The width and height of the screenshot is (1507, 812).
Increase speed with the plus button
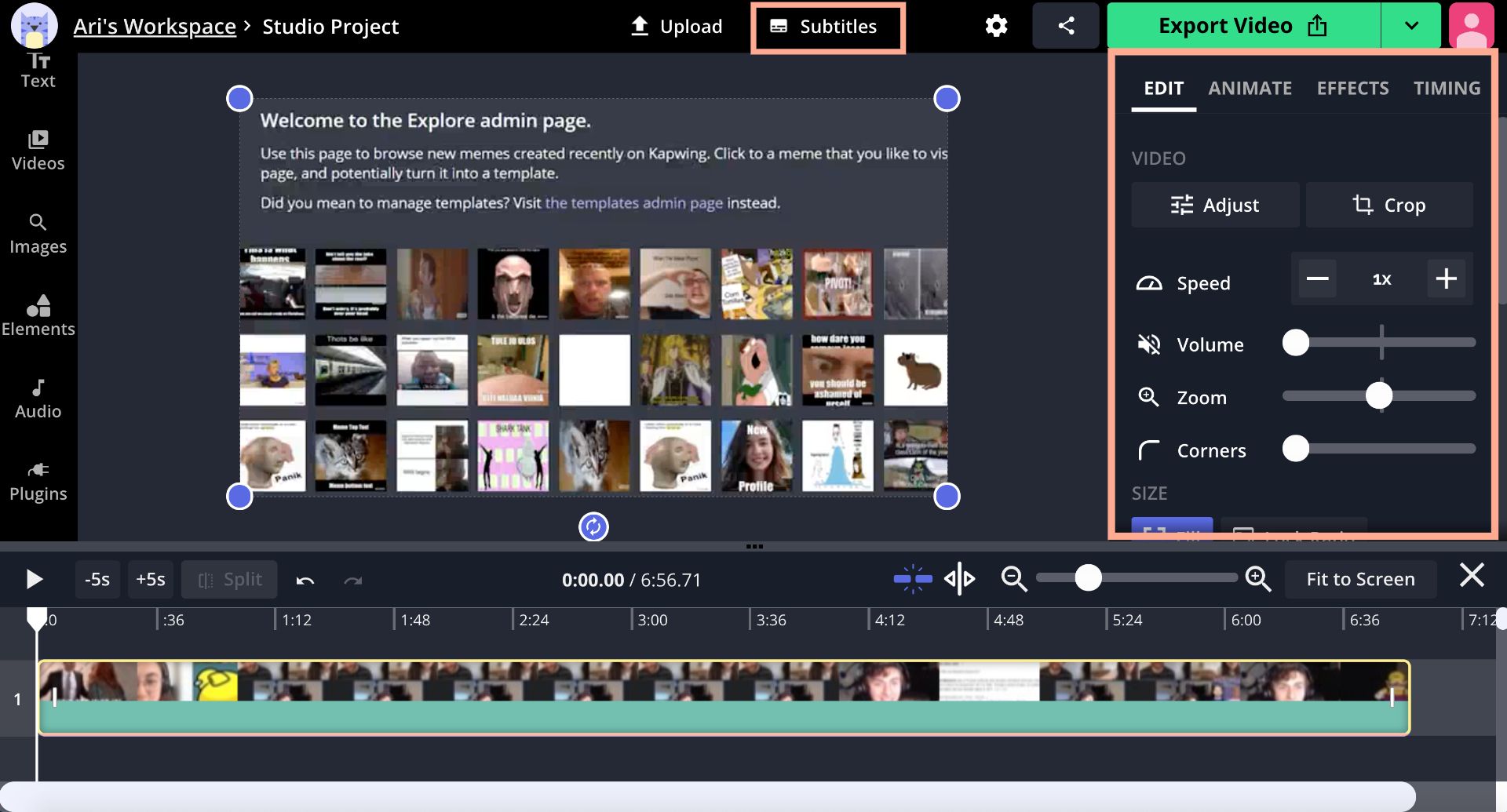pyautogui.click(x=1446, y=279)
